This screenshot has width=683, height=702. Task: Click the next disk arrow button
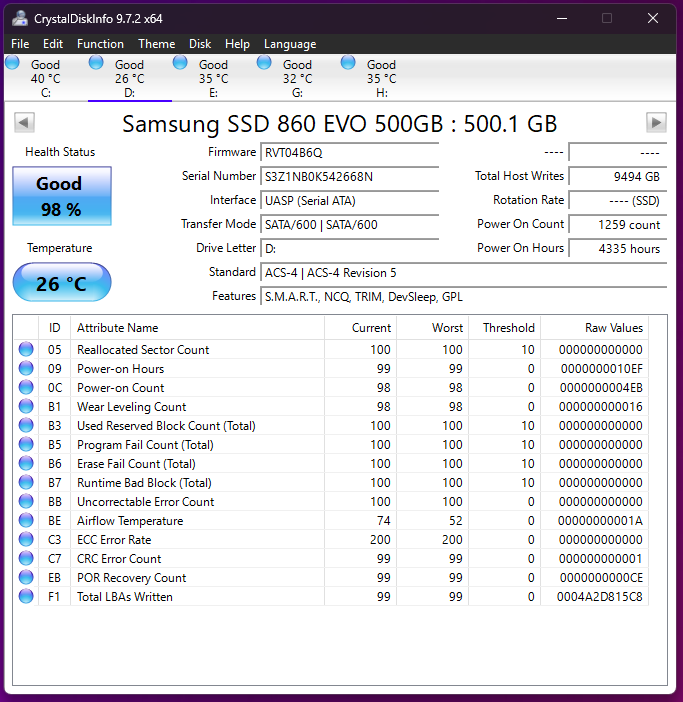656,122
